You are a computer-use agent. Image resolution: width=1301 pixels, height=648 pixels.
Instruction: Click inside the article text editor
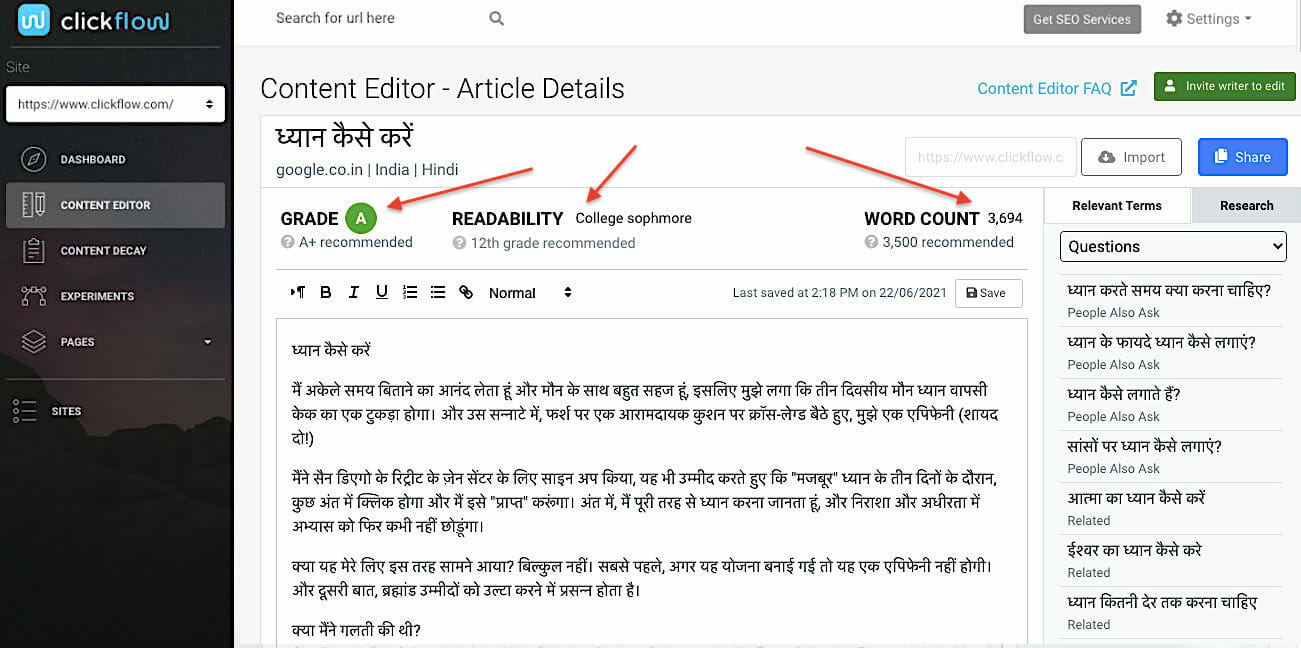click(x=651, y=483)
